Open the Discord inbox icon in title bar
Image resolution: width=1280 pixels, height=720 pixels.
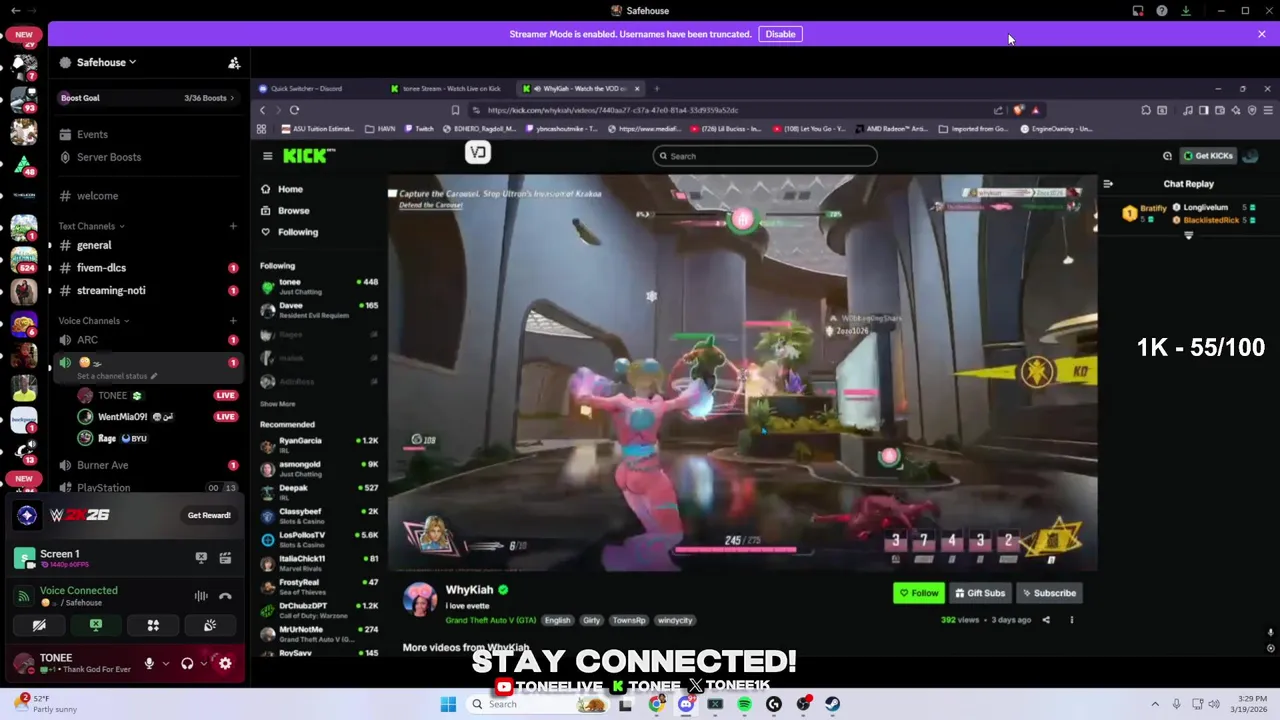coord(1138,11)
